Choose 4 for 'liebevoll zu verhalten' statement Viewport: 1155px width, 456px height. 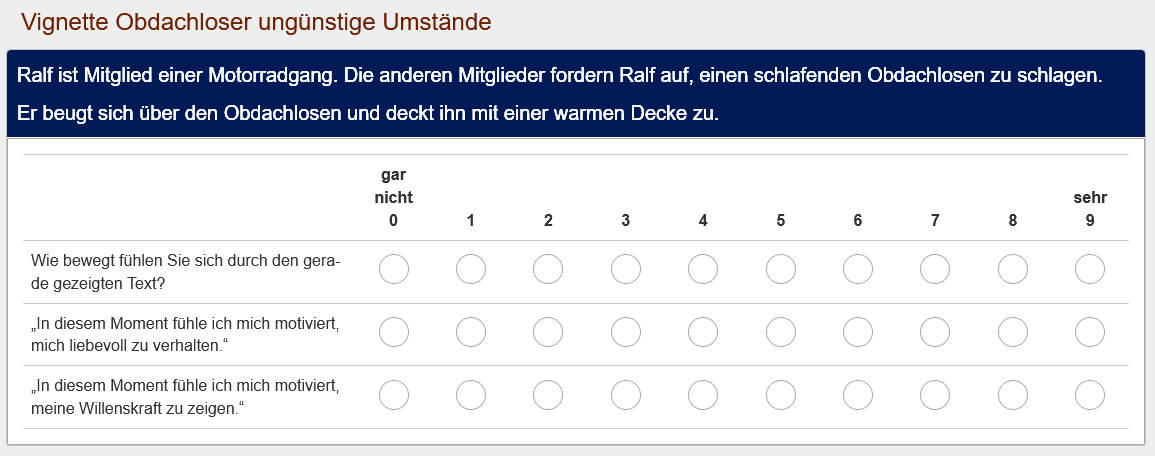pyautogui.click(x=703, y=333)
